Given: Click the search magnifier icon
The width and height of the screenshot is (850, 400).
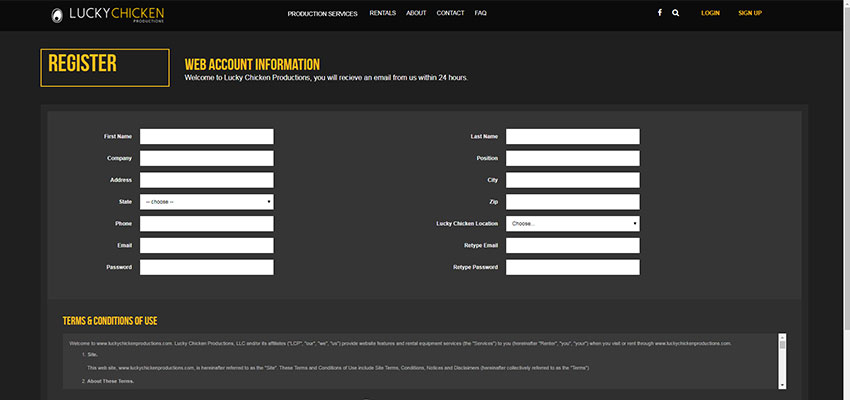Looking at the screenshot, I should coord(675,13).
